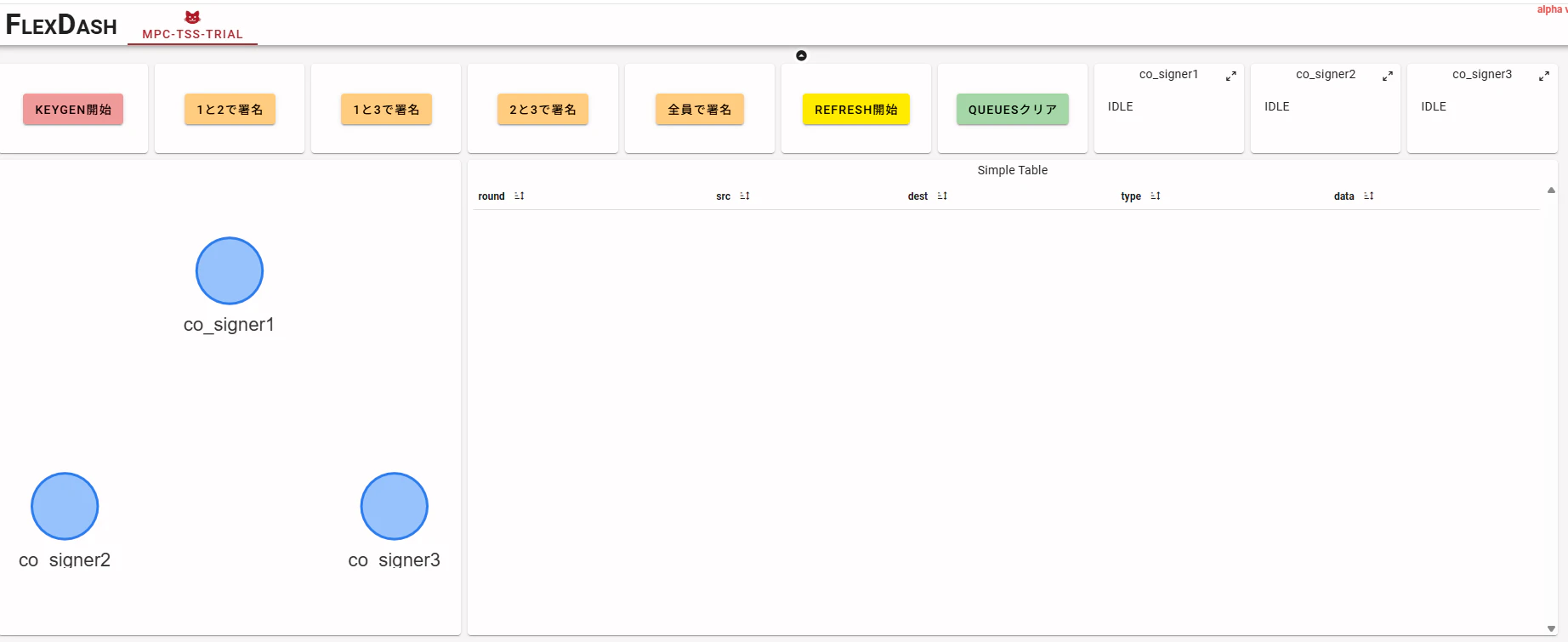The width and height of the screenshot is (1568, 642).
Task: Expand the co_signer3 status widget
Action: point(1543,77)
